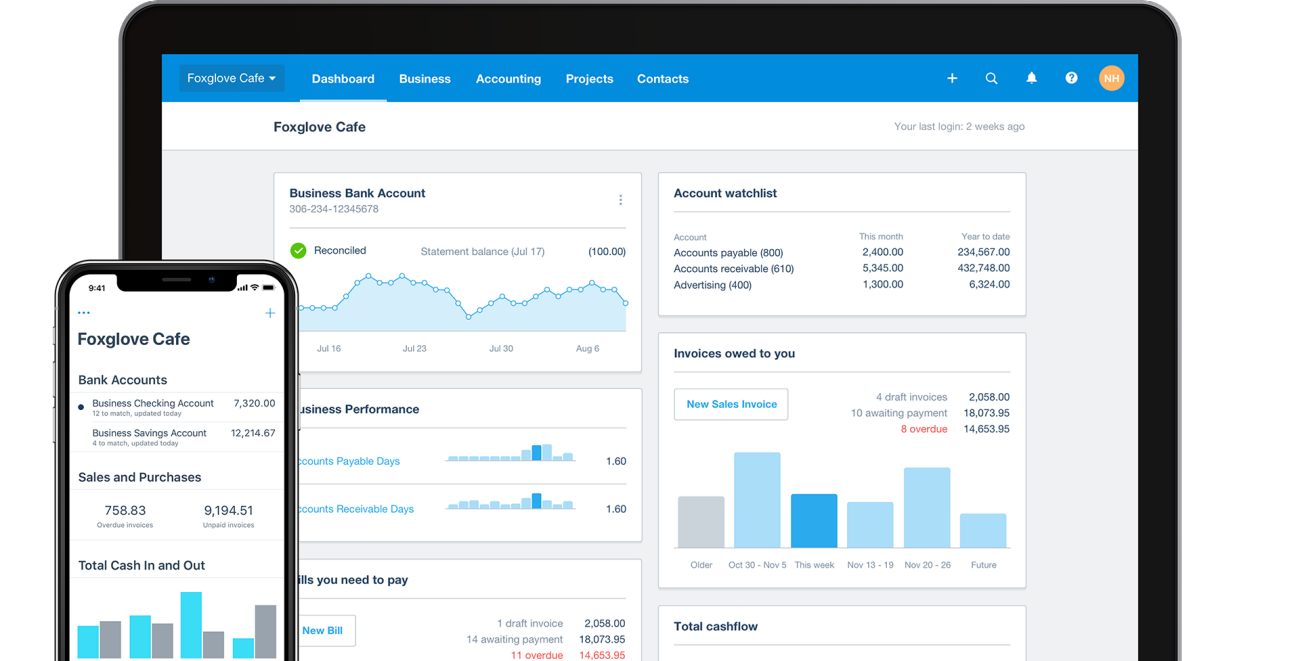Open the Contacts menu
The width and height of the screenshot is (1300, 661).
pos(662,79)
